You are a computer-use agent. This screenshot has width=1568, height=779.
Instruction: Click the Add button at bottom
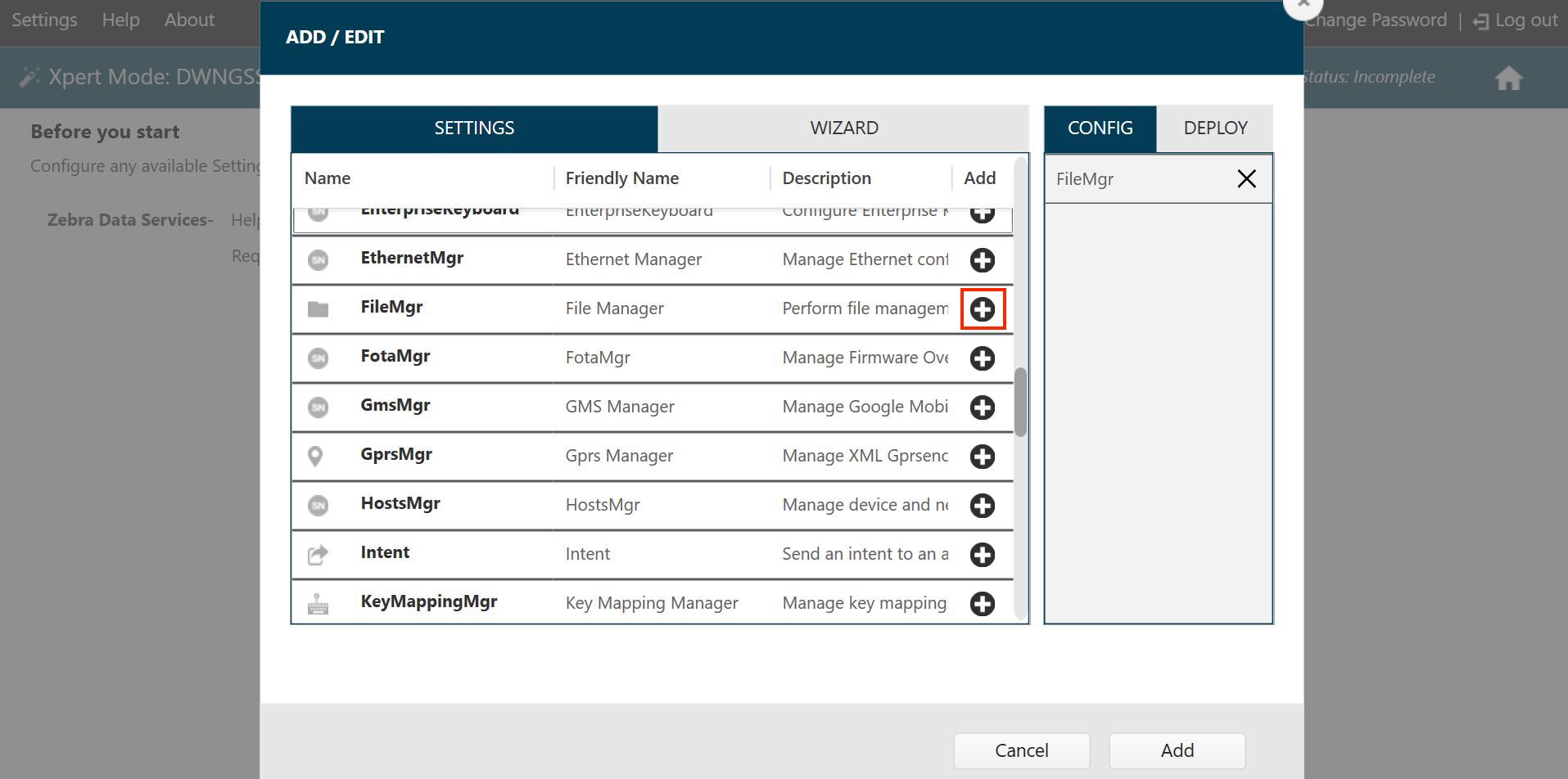click(x=1177, y=750)
